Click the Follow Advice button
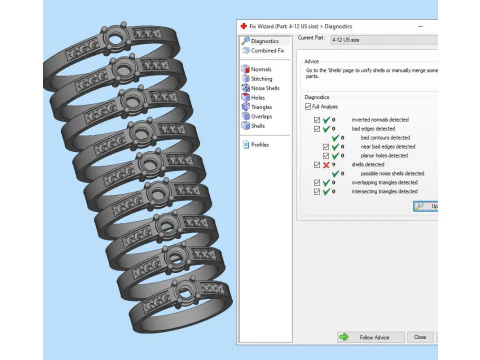480x360 pixels. point(371,337)
